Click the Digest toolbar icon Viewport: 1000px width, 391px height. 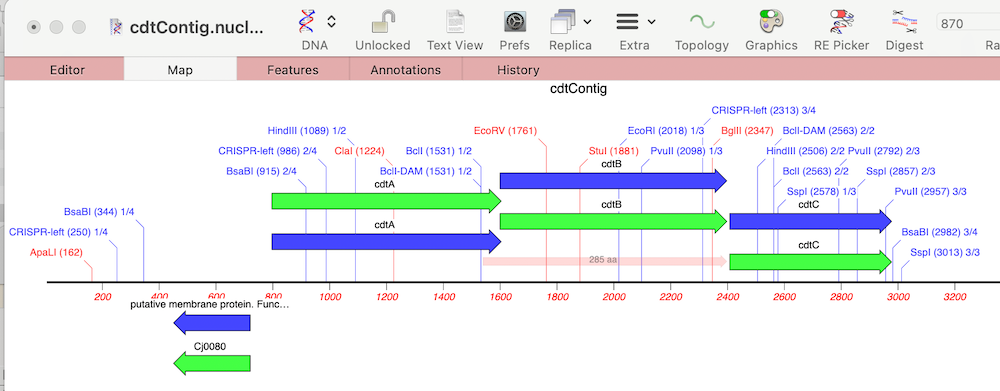pyautogui.click(x=904, y=22)
